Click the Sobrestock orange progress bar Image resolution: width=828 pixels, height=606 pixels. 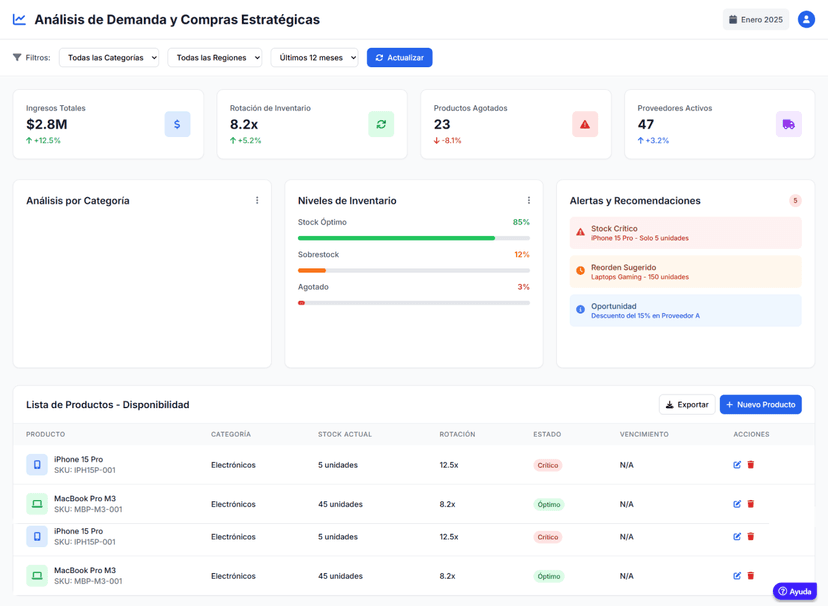(312, 270)
